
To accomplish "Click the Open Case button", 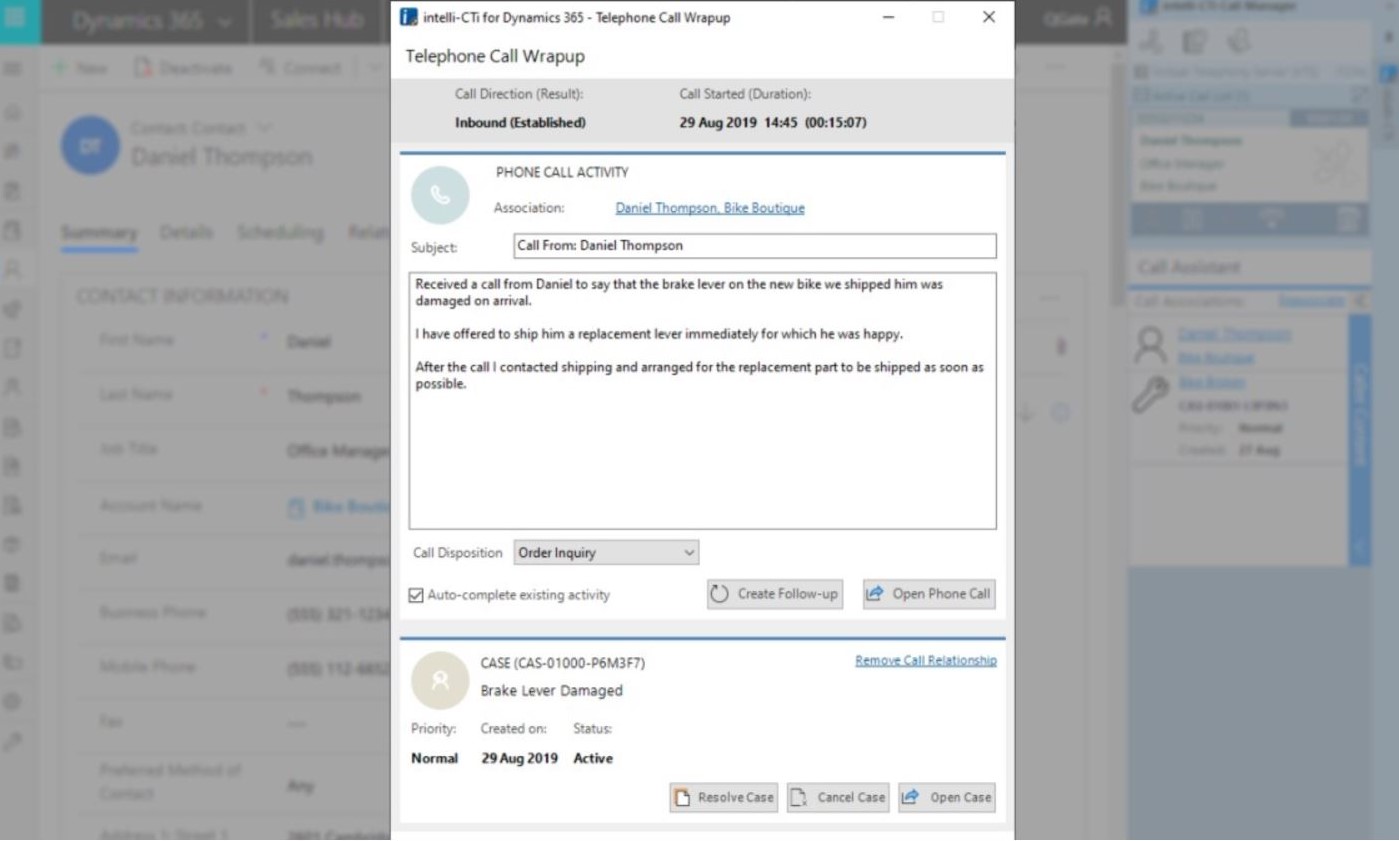I will click(947, 797).
